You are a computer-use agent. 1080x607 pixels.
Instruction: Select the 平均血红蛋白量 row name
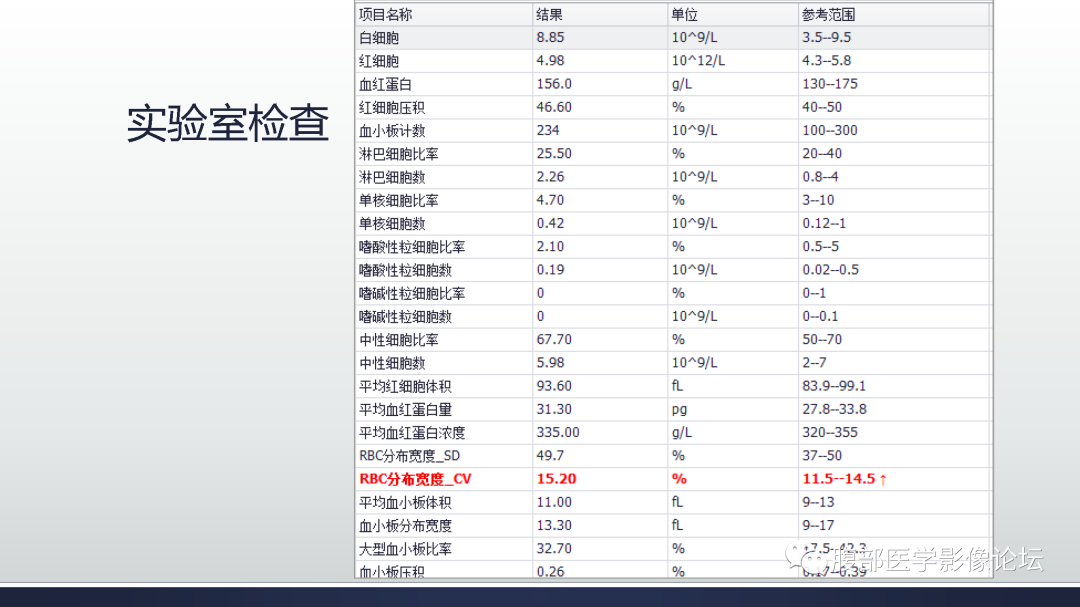pyautogui.click(x=406, y=410)
